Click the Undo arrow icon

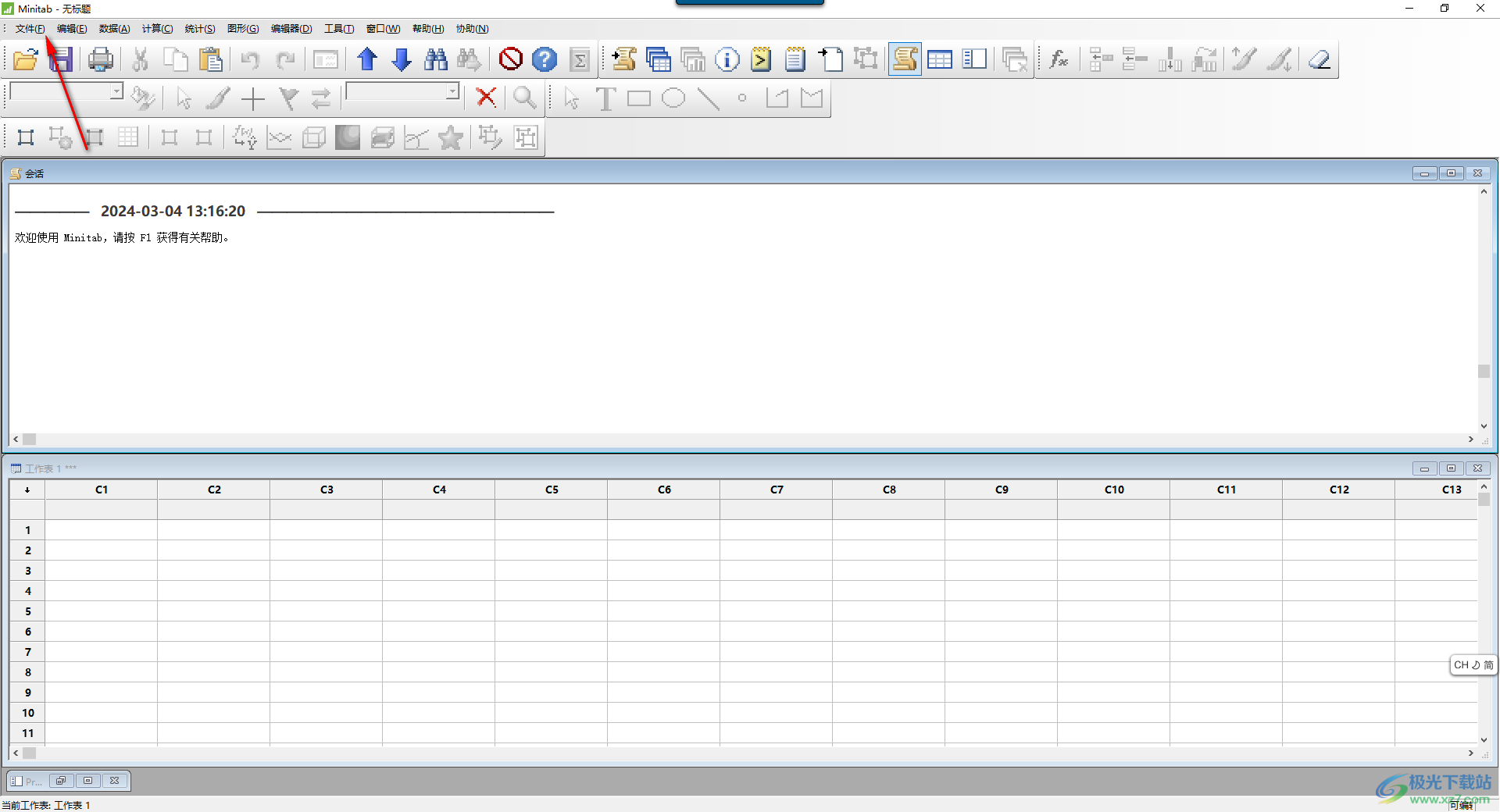coord(250,59)
